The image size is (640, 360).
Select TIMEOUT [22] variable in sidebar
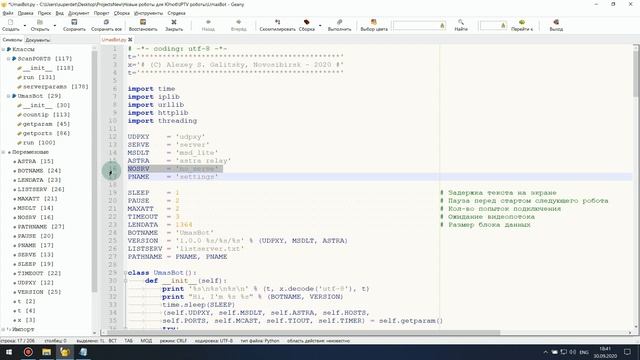pos(39,273)
